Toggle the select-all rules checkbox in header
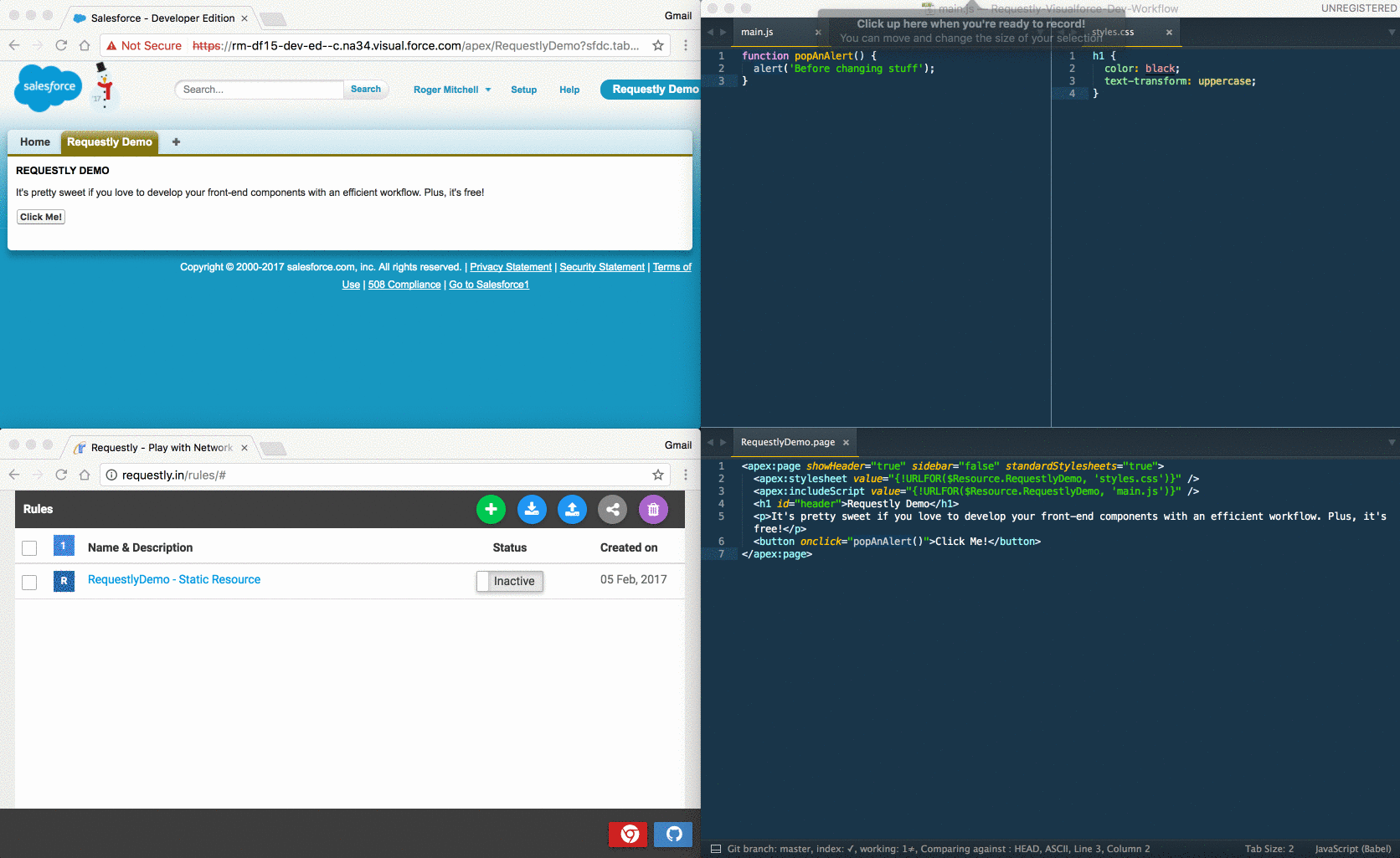The height and width of the screenshot is (858, 1400). (x=29, y=548)
